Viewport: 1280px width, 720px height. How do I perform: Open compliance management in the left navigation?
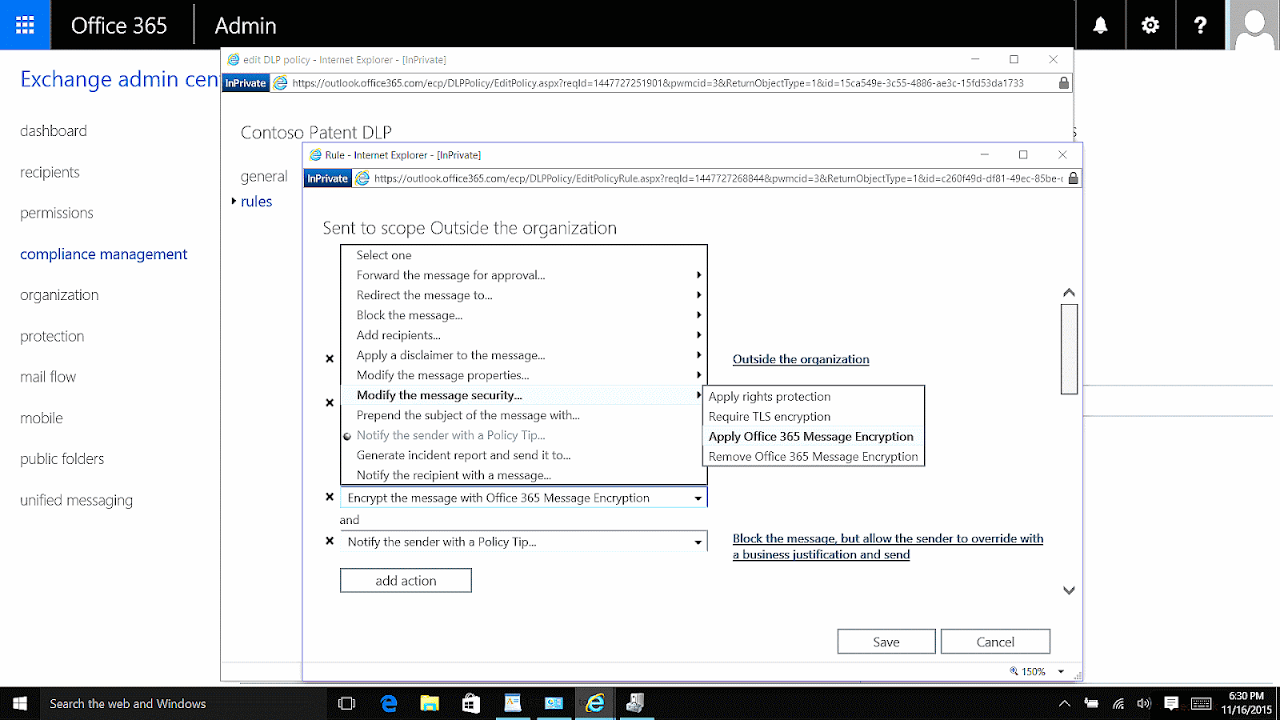click(x=104, y=254)
